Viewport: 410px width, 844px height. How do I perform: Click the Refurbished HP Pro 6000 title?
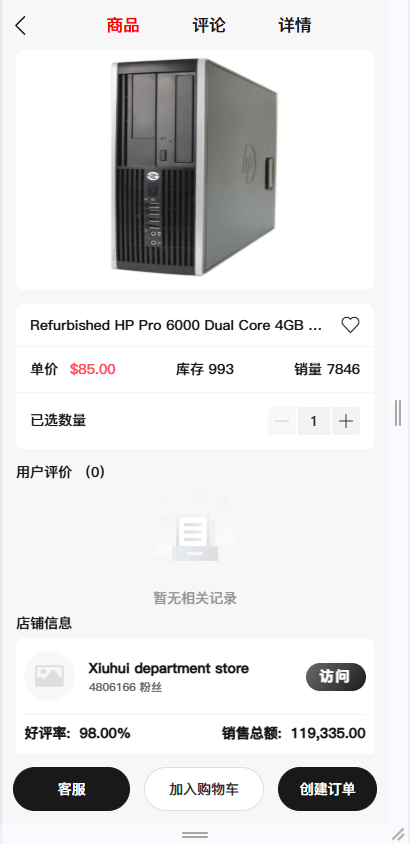click(x=176, y=325)
